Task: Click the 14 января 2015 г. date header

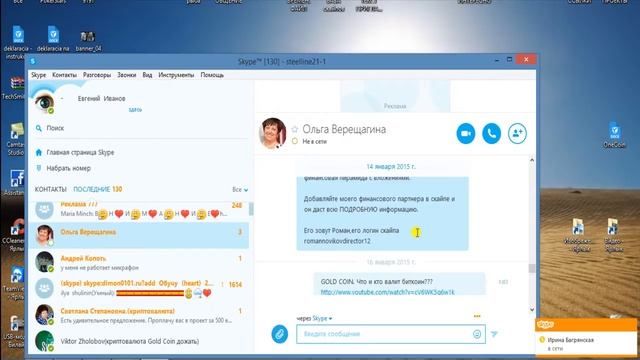Action: 391,167
